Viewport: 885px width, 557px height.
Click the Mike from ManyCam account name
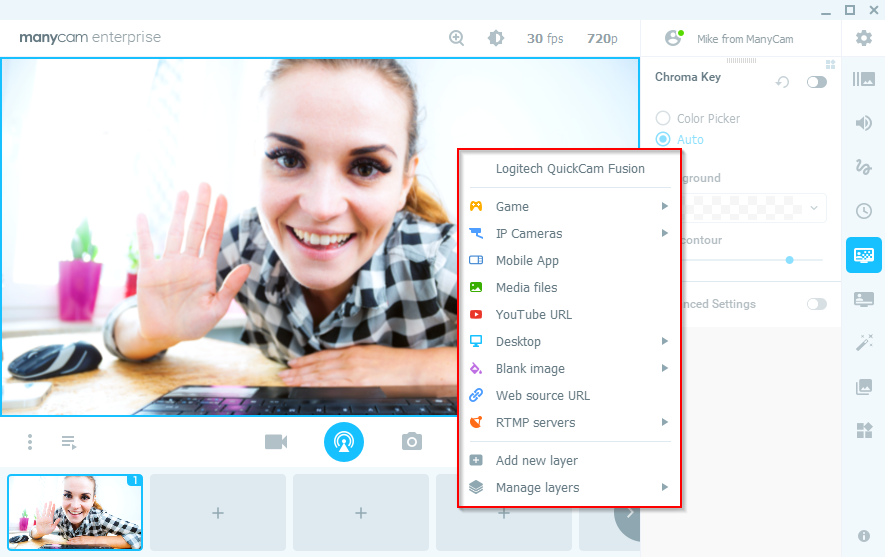tap(745, 39)
